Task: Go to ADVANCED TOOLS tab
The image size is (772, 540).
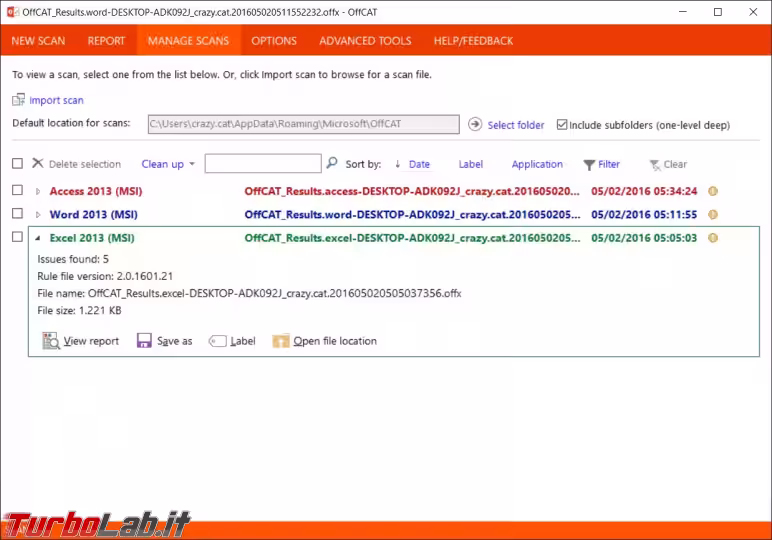Action: (365, 41)
